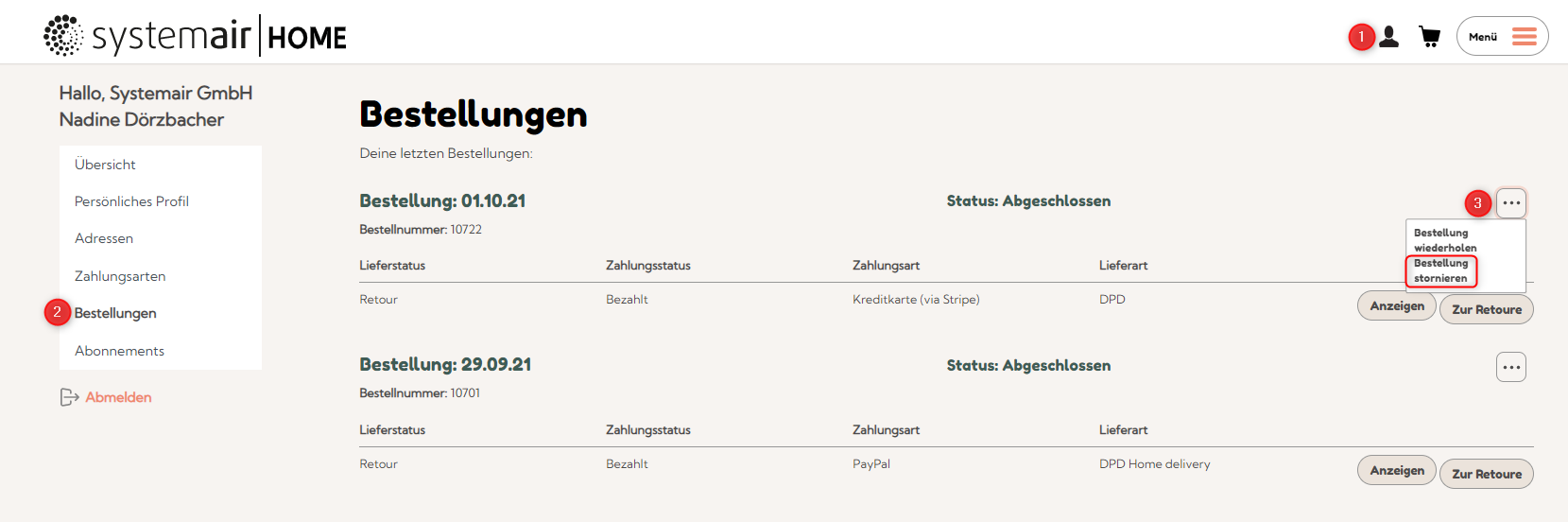The image size is (1568, 522).
Task: Show details of the 29.09.21 order
Action: point(1397,471)
